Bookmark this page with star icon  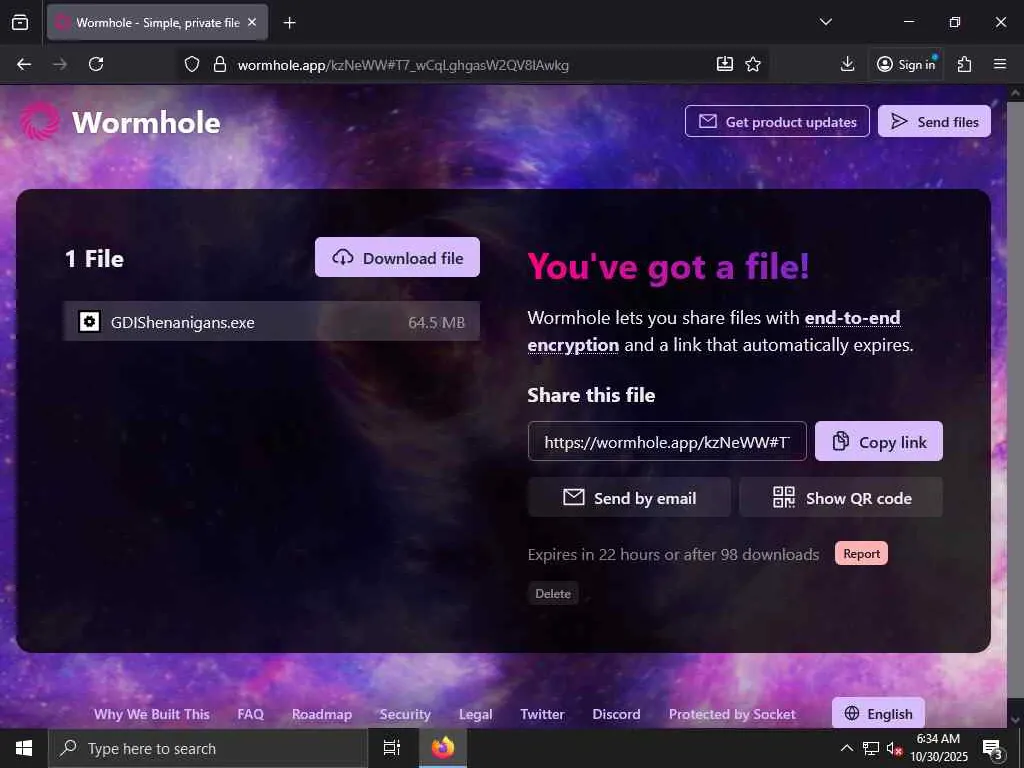point(753,64)
